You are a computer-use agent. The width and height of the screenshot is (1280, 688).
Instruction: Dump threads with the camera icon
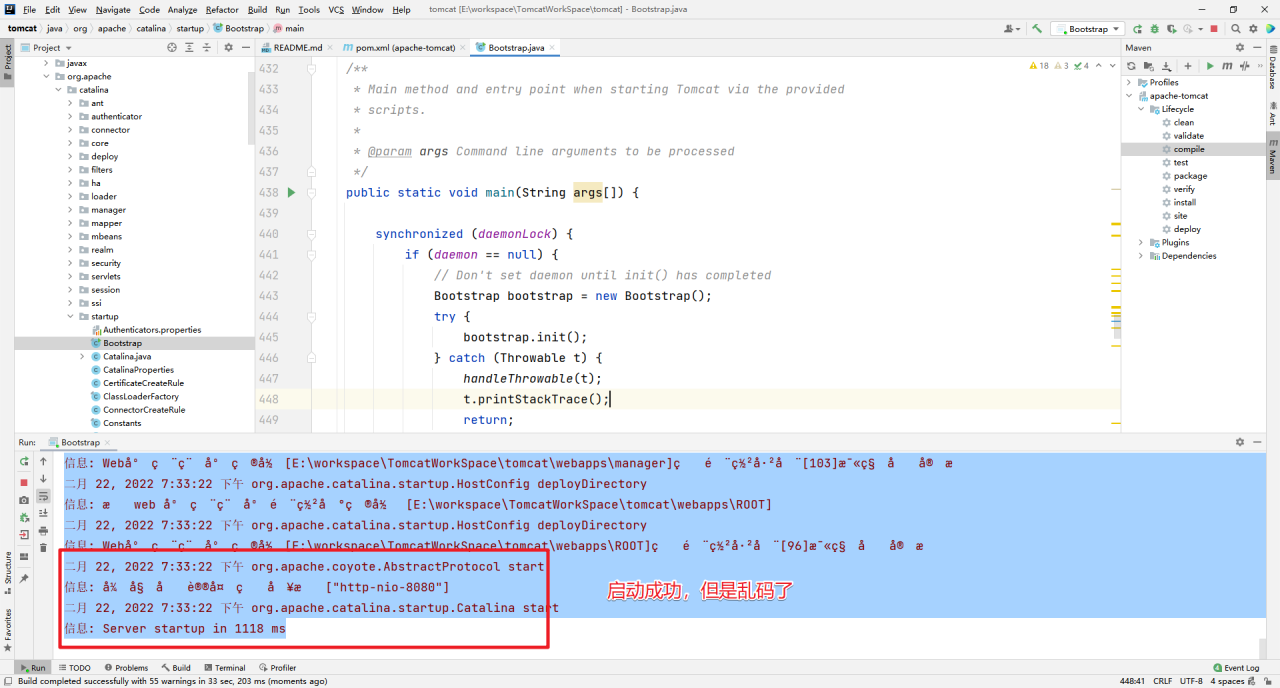click(24, 499)
